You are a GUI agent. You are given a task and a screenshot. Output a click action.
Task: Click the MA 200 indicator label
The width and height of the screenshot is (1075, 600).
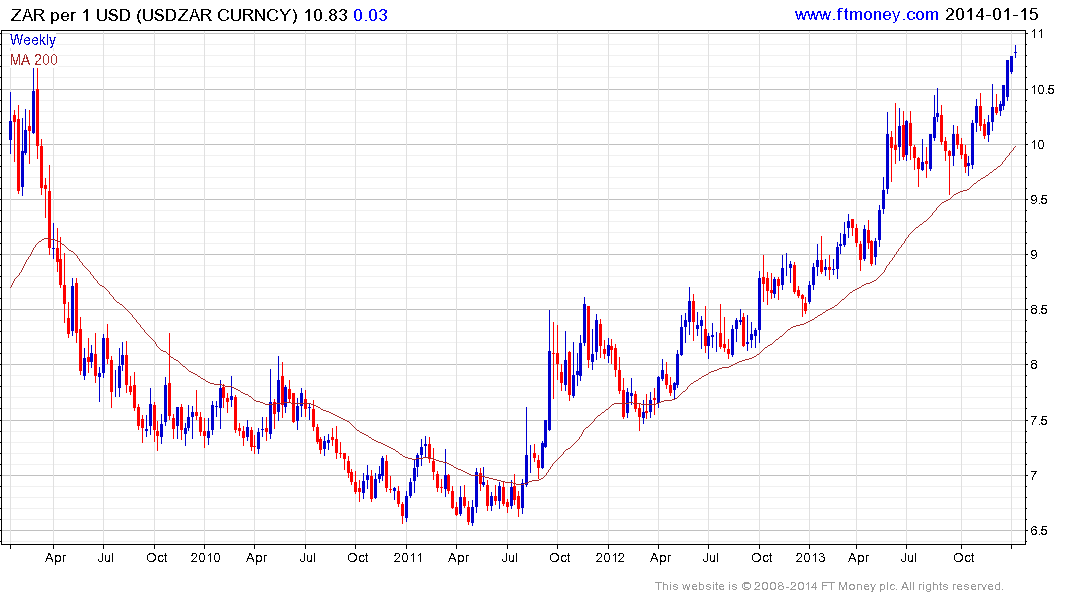tap(33, 60)
